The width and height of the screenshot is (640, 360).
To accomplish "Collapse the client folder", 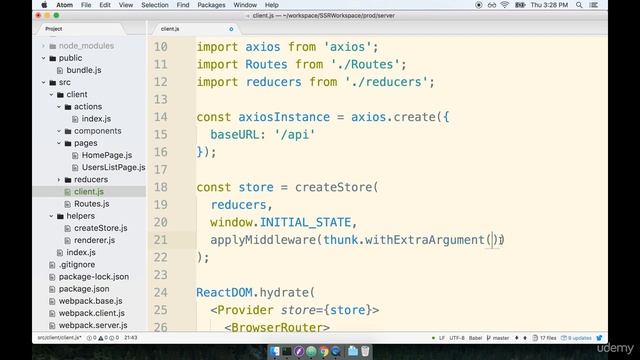I will click(51, 94).
